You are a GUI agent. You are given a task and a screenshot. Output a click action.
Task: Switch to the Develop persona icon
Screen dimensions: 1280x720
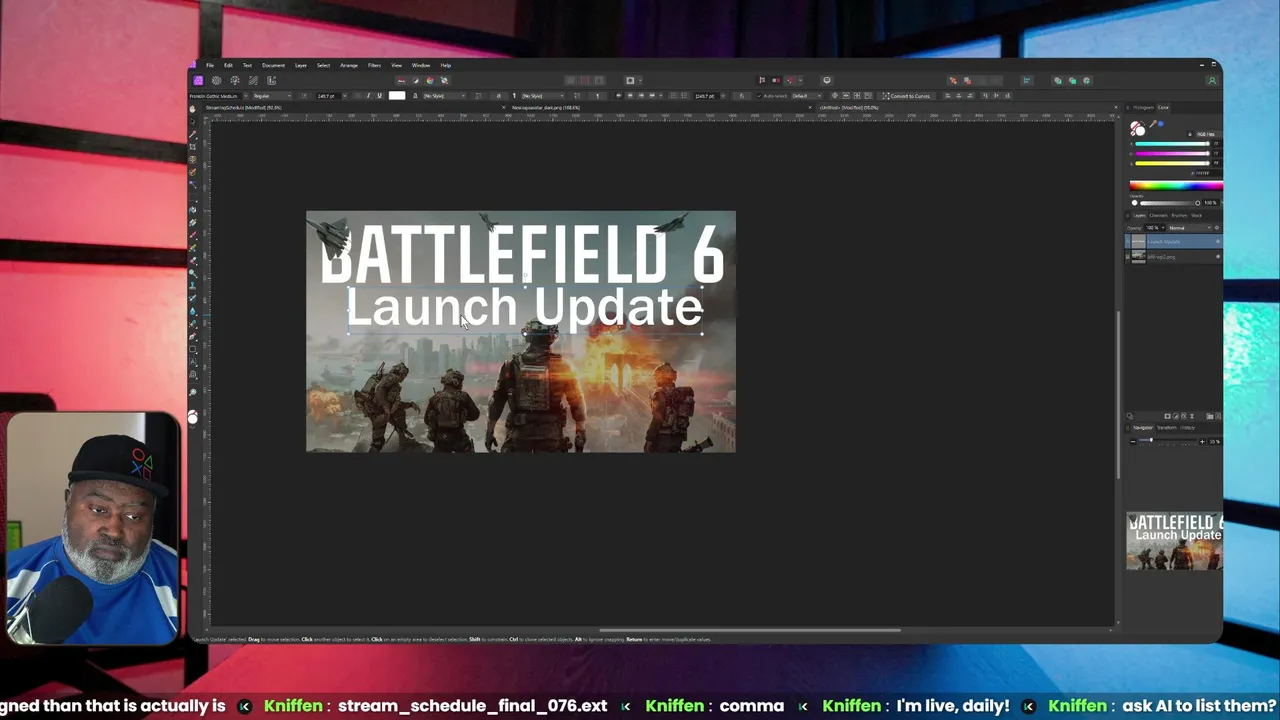pos(235,80)
